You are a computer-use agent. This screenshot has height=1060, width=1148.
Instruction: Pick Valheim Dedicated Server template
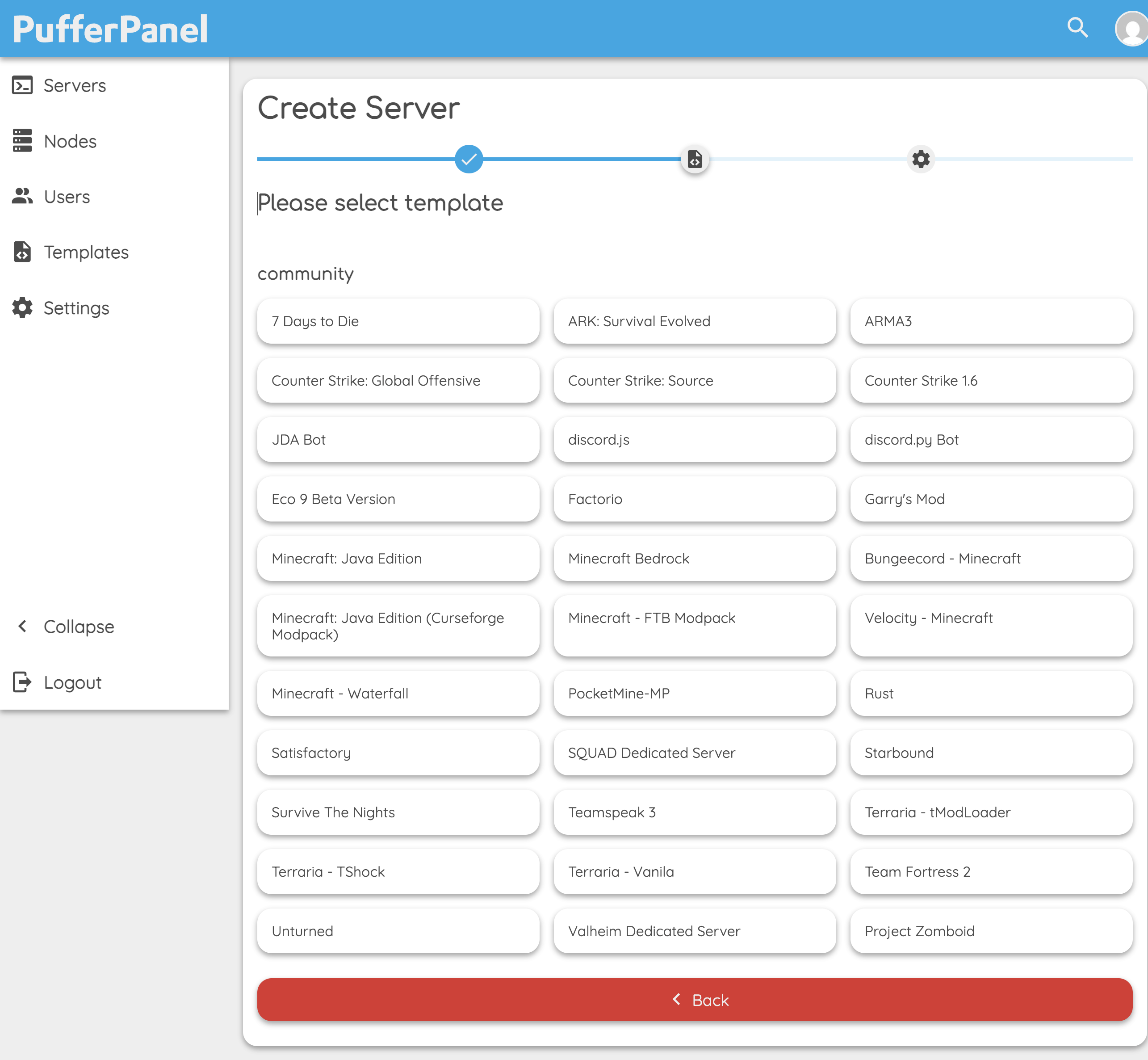[695, 931]
